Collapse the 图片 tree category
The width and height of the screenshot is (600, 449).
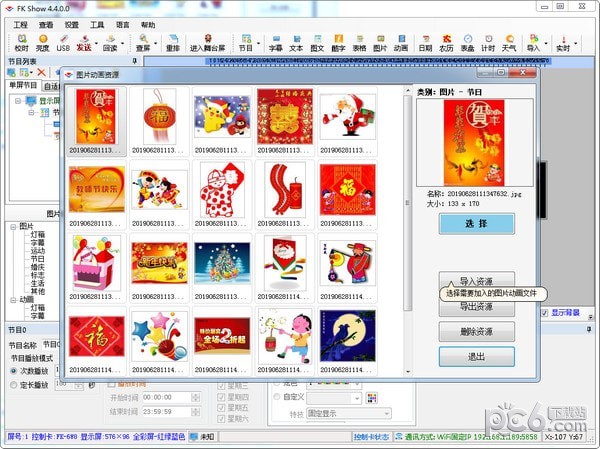click(13, 227)
